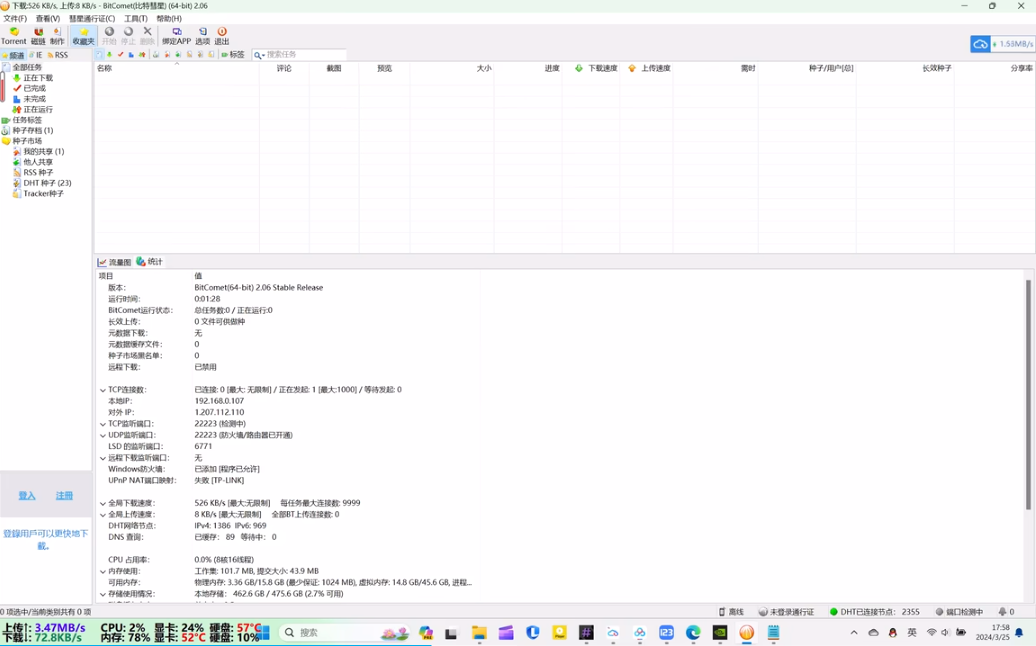
Task: Click the statistics panel vertical scrollbar
Action: (x=1028, y=394)
